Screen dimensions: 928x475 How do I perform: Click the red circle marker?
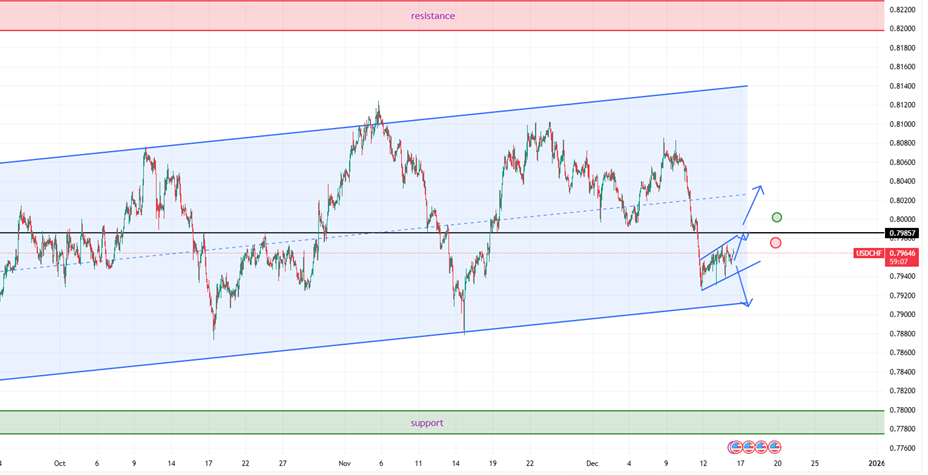(x=776, y=243)
